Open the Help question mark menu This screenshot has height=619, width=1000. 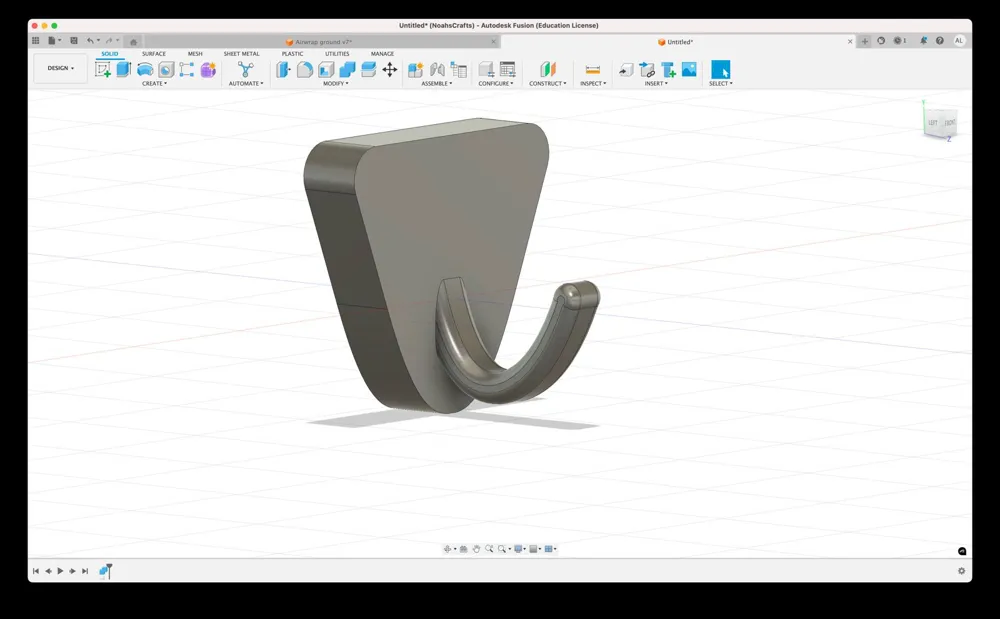pyautogui.click(x=939, y=41)
